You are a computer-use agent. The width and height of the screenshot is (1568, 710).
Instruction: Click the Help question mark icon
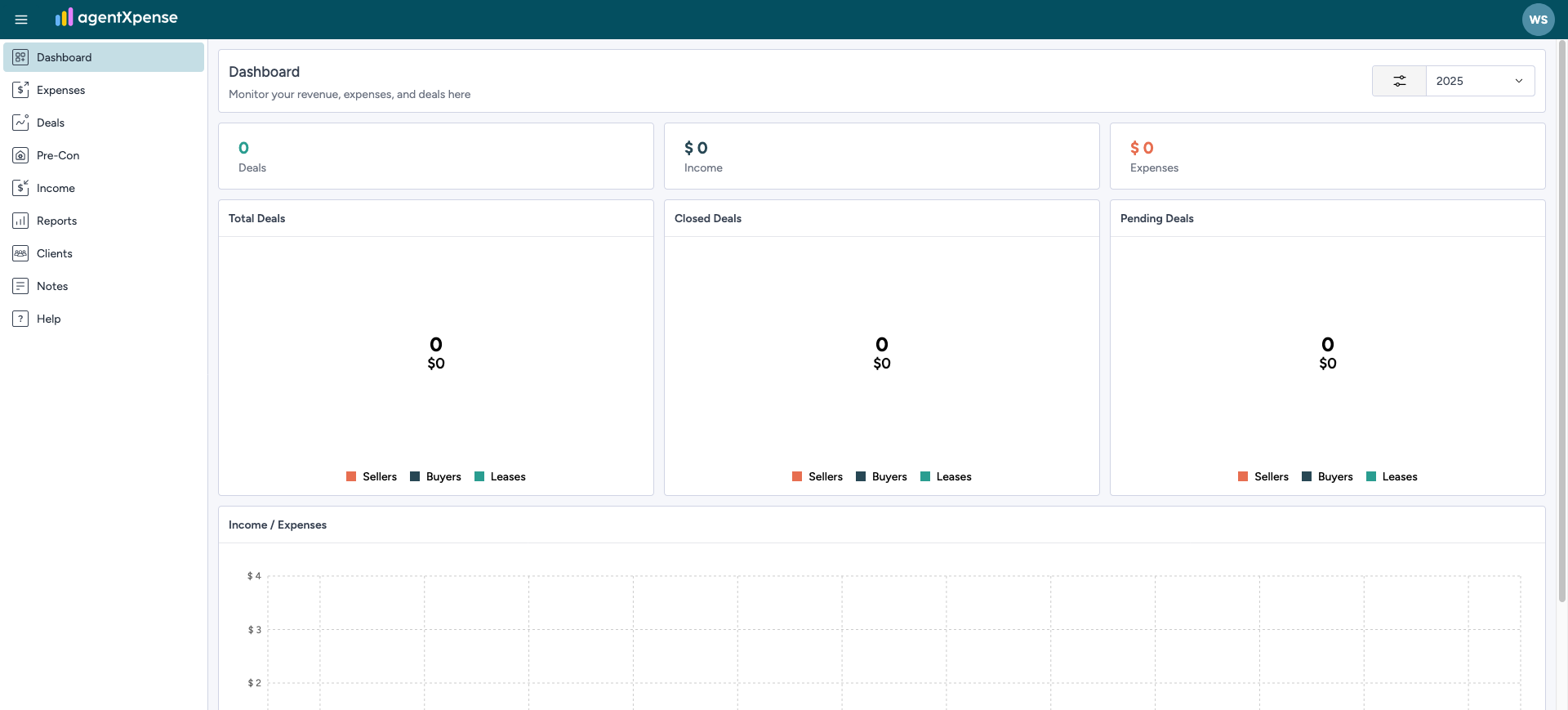[20, 319]
